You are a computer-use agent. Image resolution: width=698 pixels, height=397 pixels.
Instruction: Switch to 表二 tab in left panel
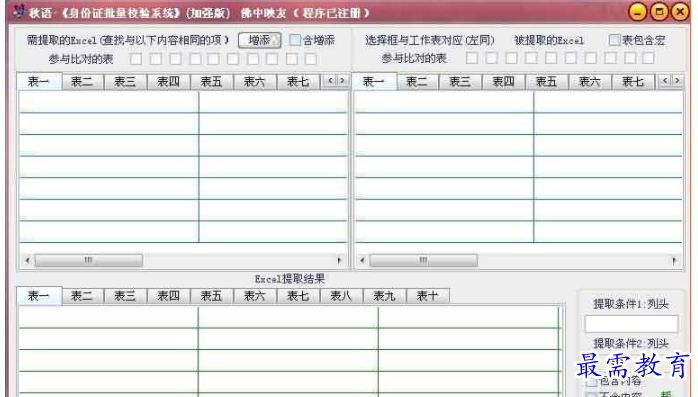pyautogui.click(x=82, y=82)
